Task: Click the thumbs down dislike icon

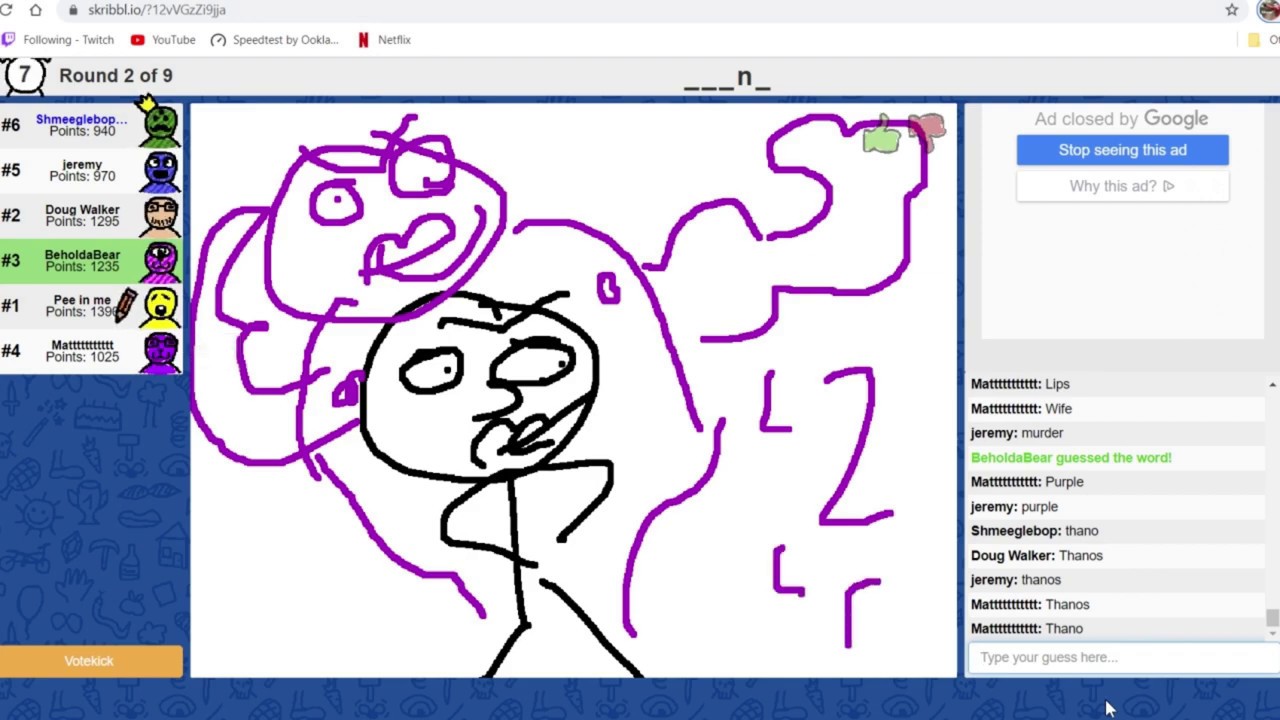Action: point(928,132)
